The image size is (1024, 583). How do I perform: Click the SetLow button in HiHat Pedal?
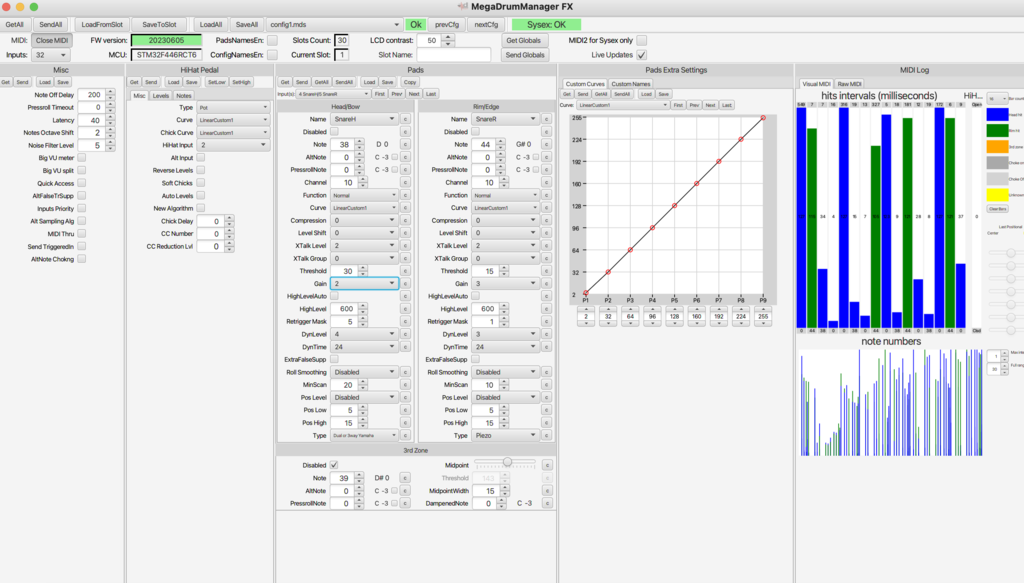[x=216, y=82]
